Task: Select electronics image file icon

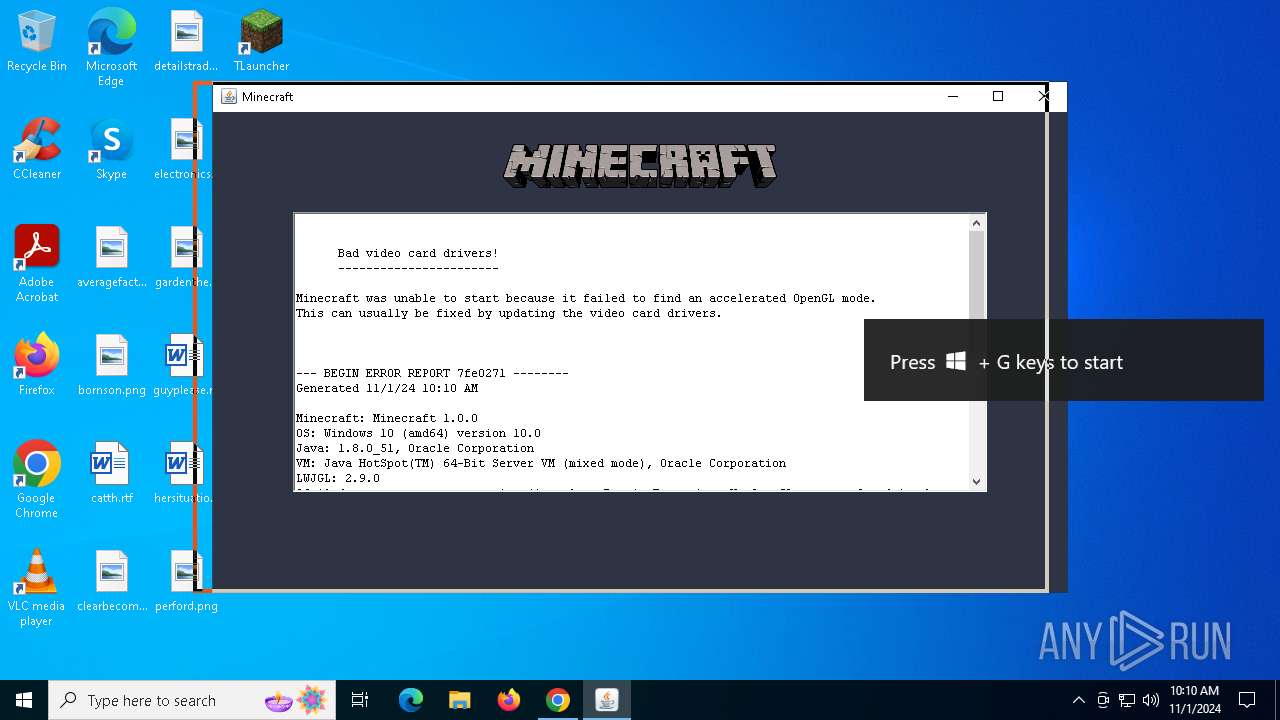Action: coord(183,150)
